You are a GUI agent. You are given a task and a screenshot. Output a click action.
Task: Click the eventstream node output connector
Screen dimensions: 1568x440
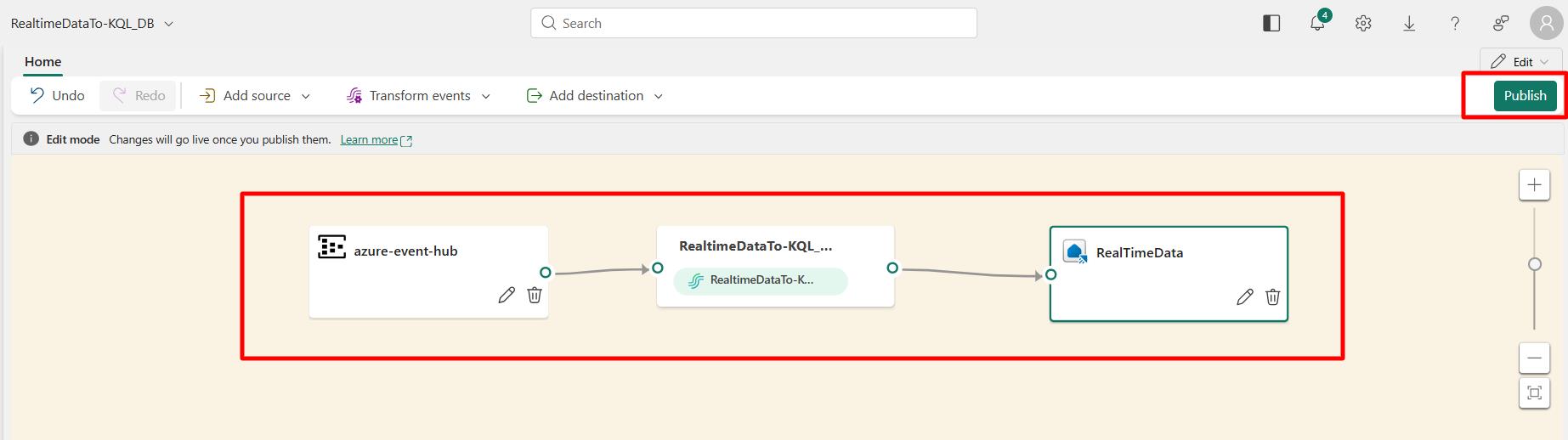[x=892, y=268]
